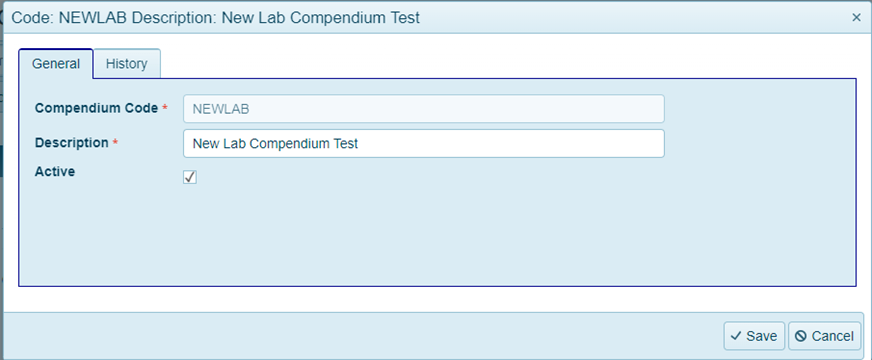Toggle the Active checkbox
The height and width of the screenshot is (360, 872).
(x=190, y=177)
